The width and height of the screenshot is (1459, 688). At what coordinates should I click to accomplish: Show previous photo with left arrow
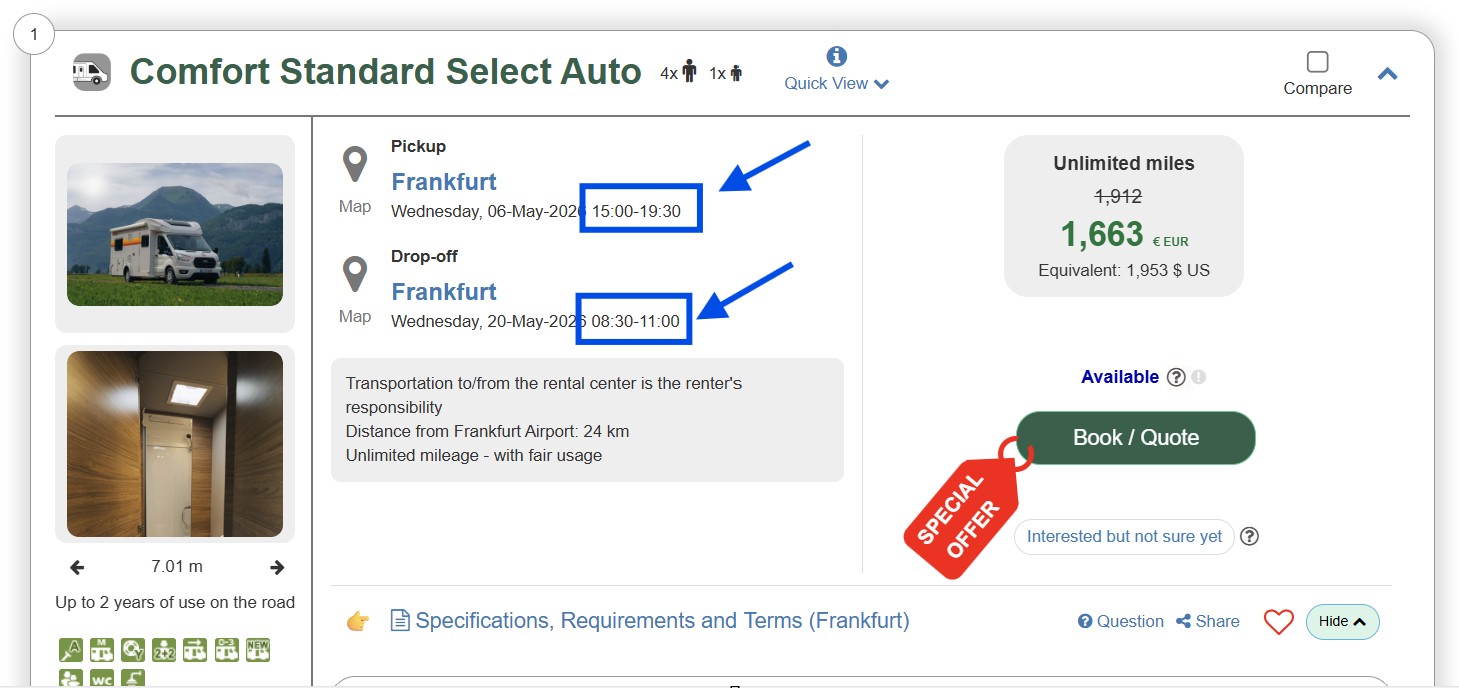[x=77, y=567]
